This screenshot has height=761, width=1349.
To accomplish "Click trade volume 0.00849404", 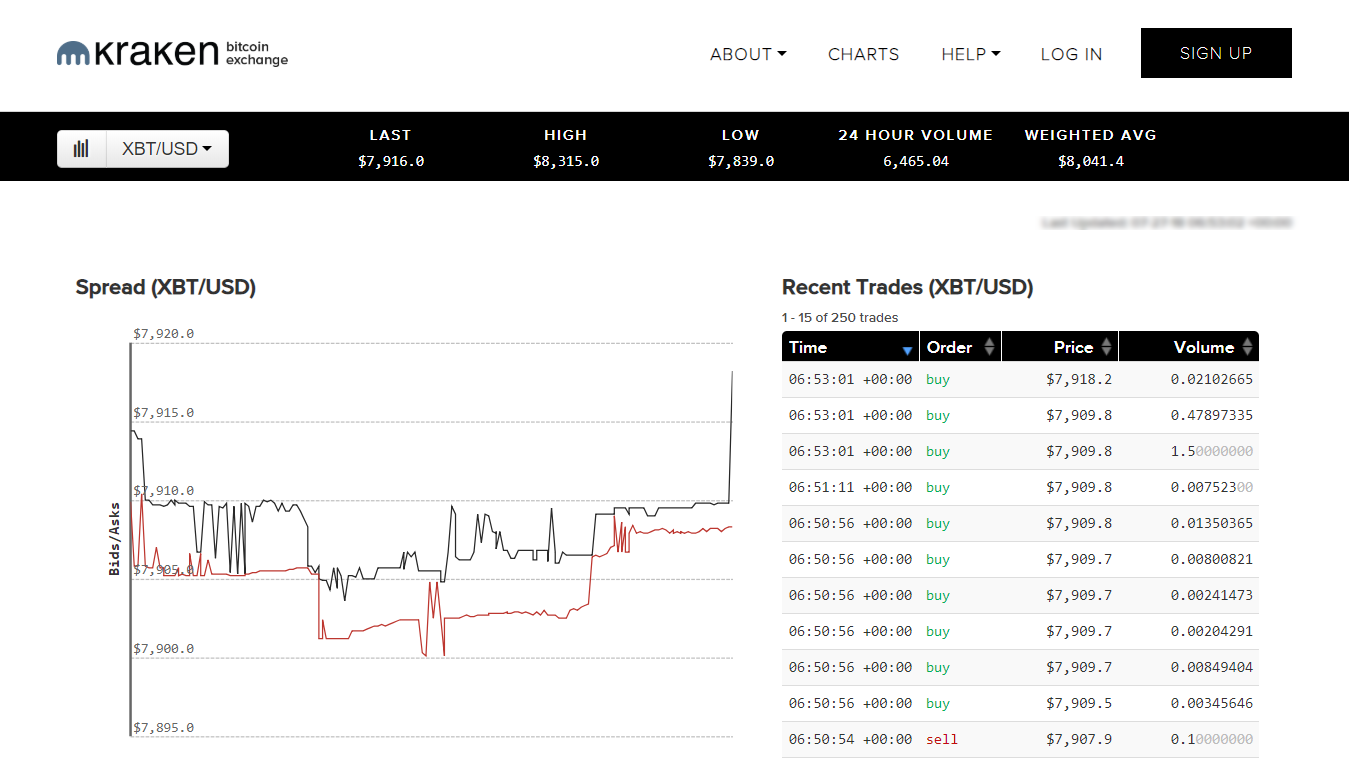I will click(x=1212, y=667).
